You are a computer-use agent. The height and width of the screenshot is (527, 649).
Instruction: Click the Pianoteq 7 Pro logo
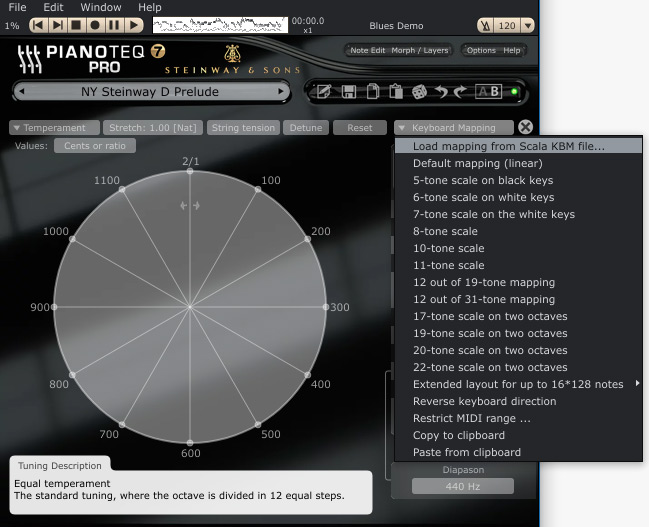(x=91, y=59)
